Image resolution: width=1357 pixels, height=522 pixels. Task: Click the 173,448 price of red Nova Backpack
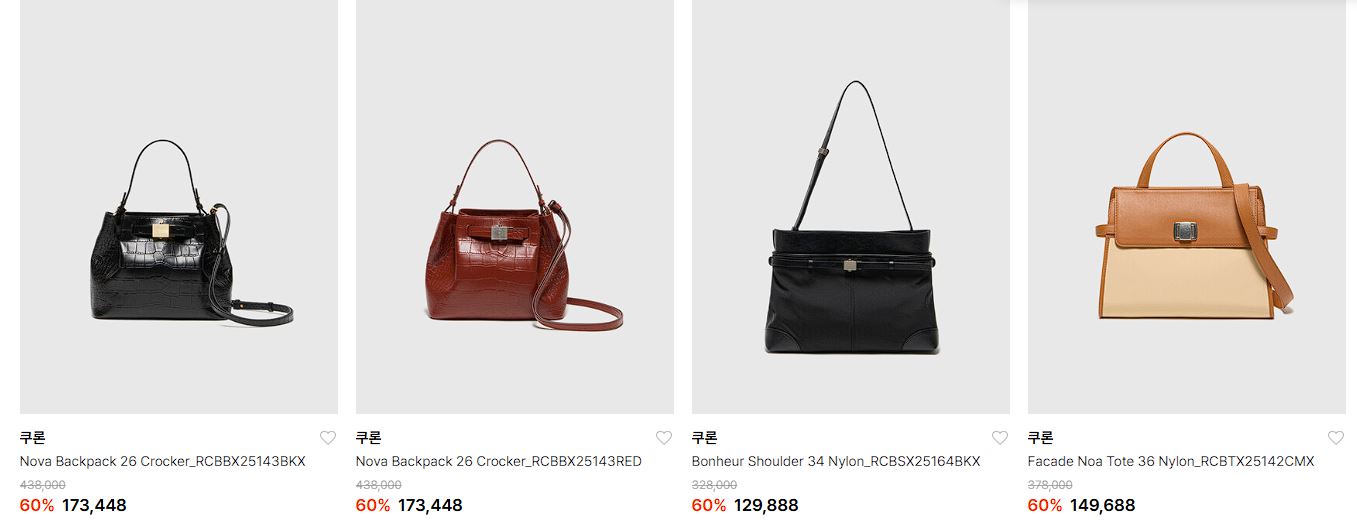(x=430, y=506)
